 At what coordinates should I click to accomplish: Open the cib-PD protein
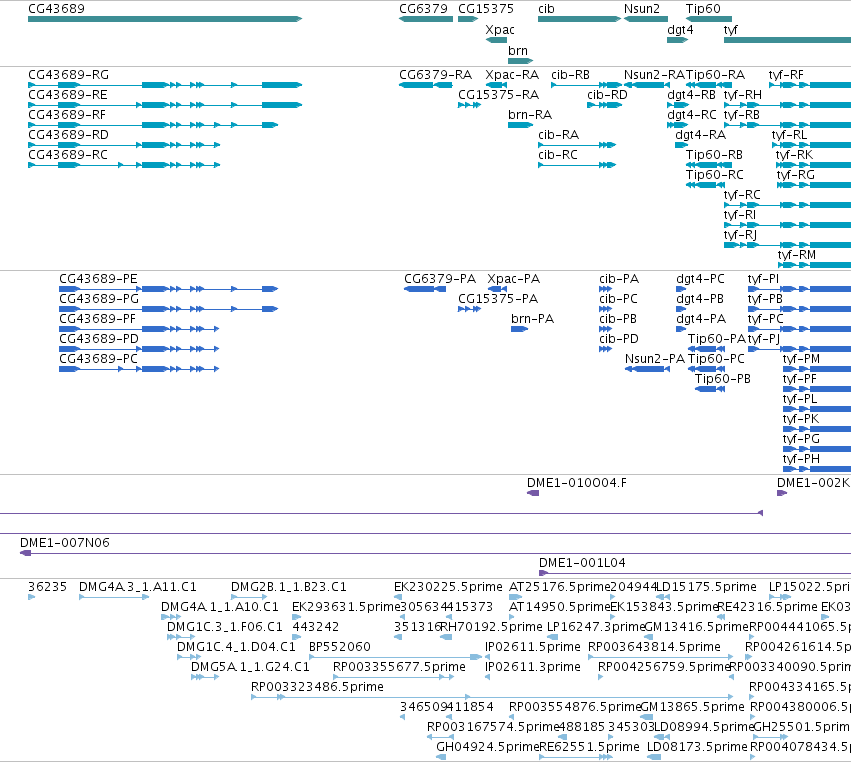point(606,349)
